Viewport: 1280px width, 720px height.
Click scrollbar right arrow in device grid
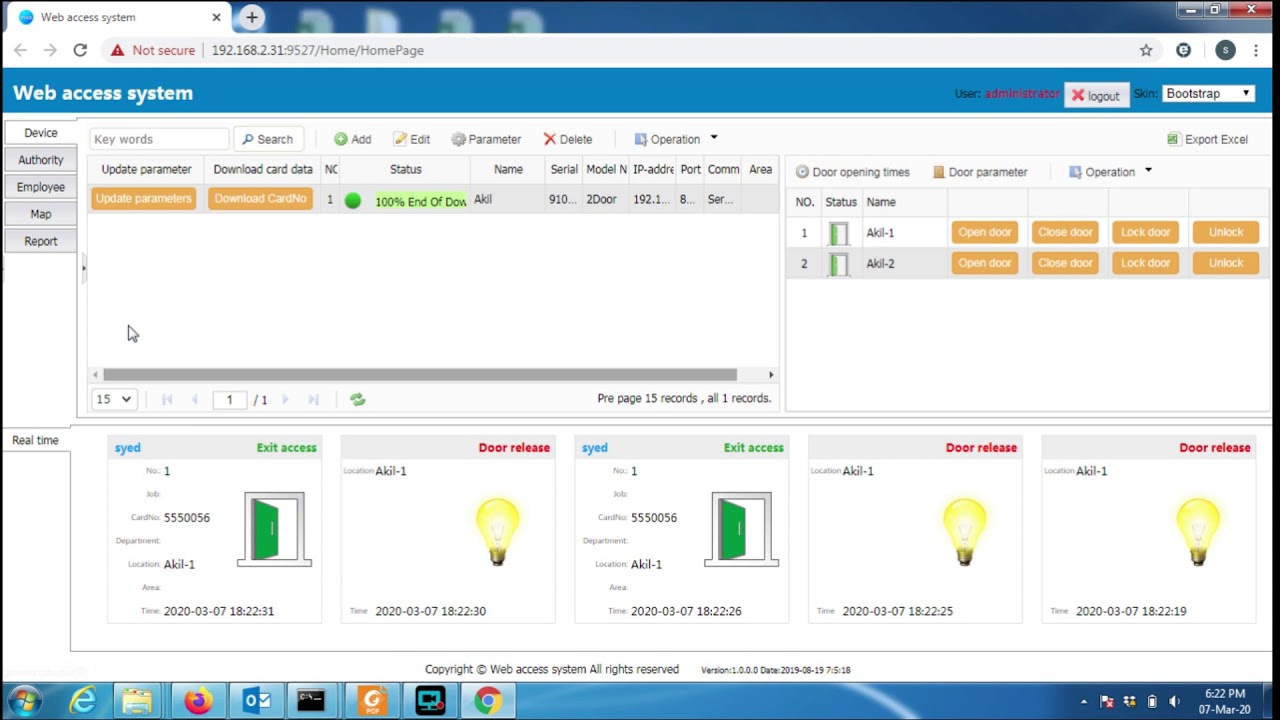coord(771,374)
